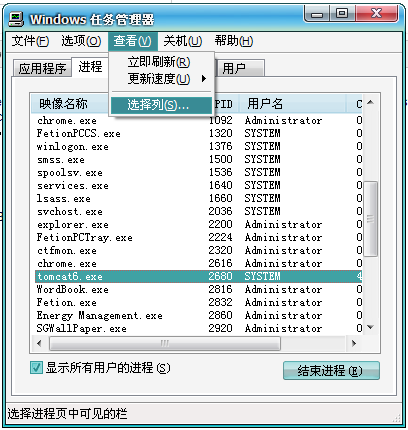Select the SGWallPaper.exe process
Image resolution: width=408 pixels, height=430 pixels.
click(199, 329)
